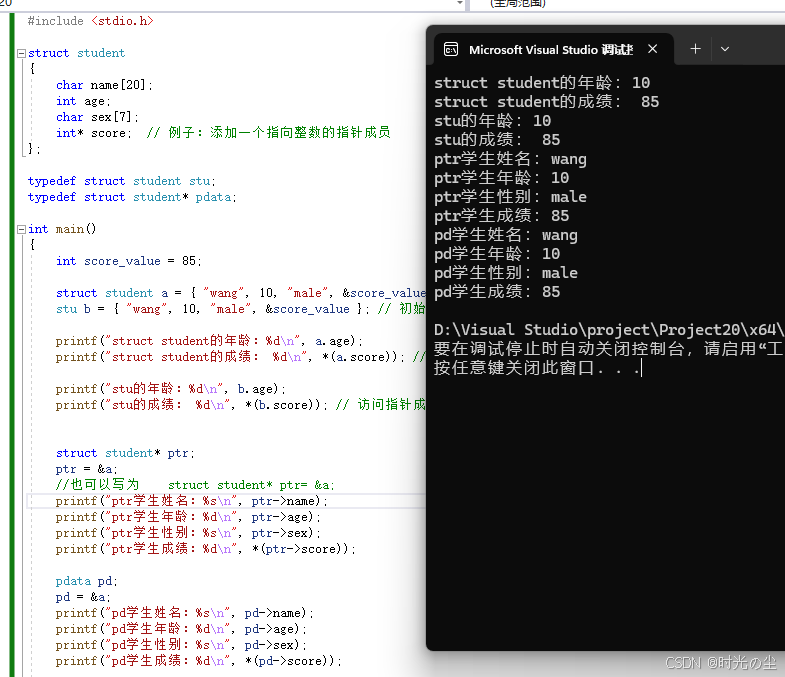This screenshot has height=677, width=785.
Task: Collapse the struct student code block
Action: (21, 53)
